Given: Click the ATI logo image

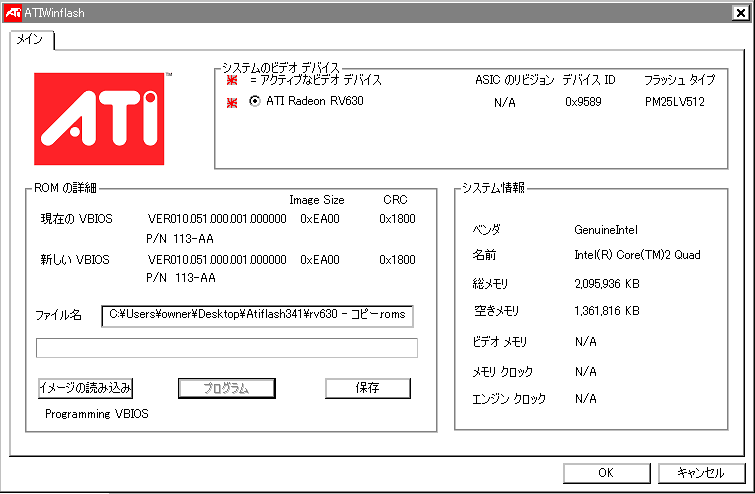Looking at the screenshot, I should [x=99, y=119].
